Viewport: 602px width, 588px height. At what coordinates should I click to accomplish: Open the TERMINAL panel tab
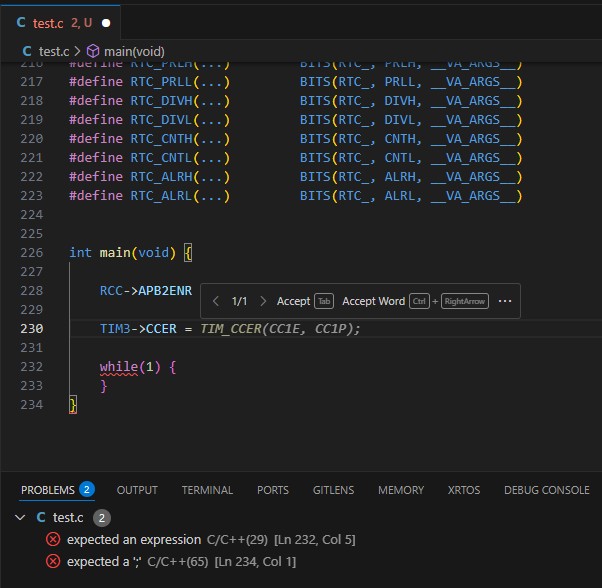pos(207,490)
